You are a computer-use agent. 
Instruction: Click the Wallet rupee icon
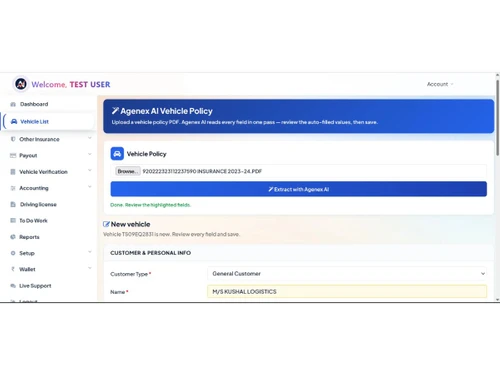pyautogui.click(x=13, y=269)
